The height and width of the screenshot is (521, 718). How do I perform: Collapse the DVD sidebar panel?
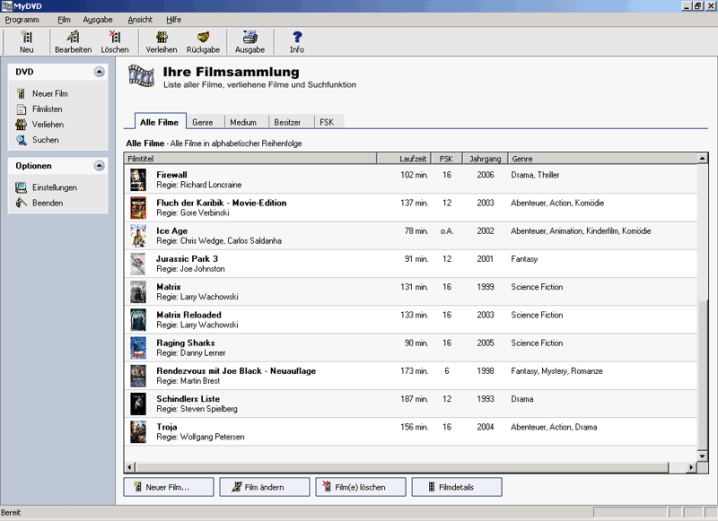pyautogui.click(x=98, y=72)
